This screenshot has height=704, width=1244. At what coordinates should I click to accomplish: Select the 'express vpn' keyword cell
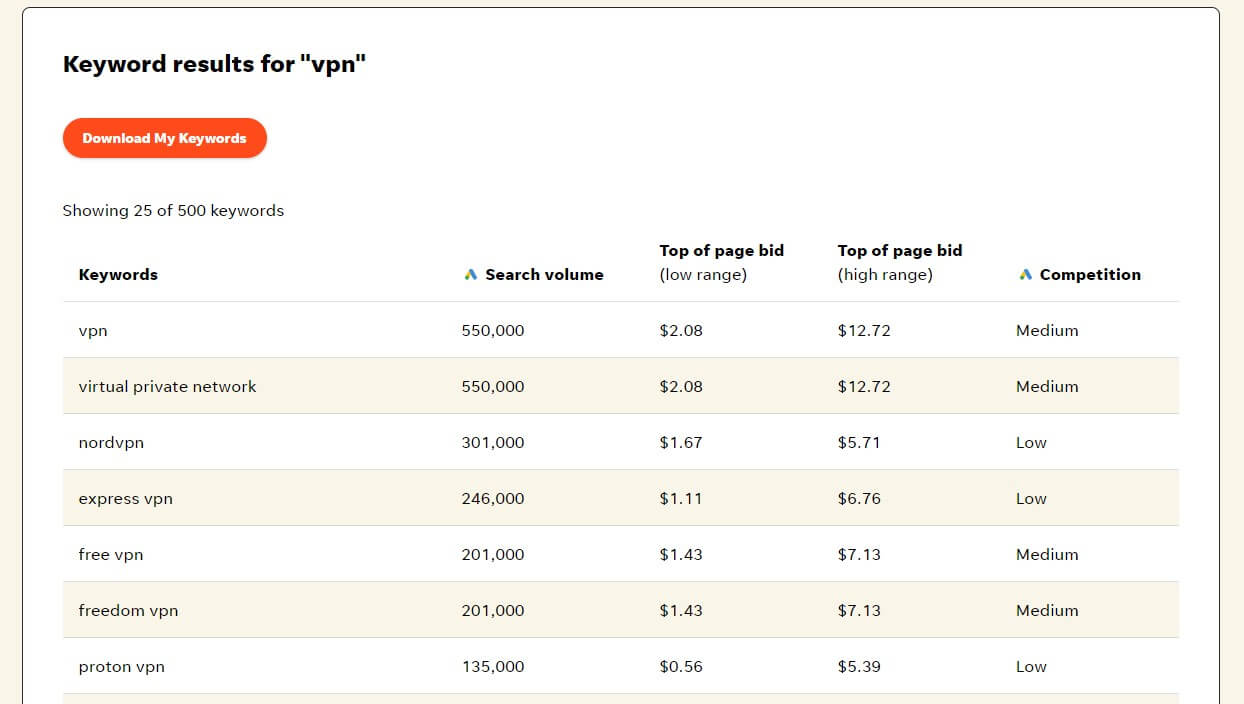coord(126,499)
